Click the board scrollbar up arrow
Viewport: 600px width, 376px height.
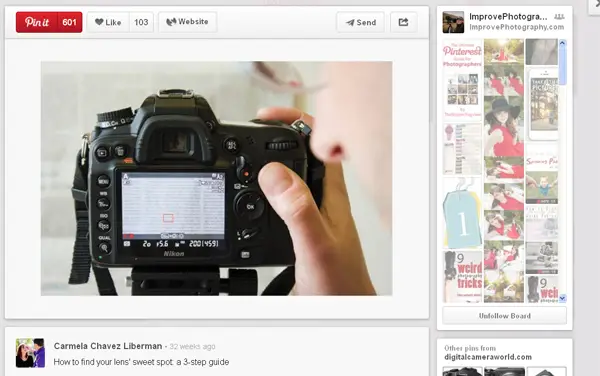[562, 43]
